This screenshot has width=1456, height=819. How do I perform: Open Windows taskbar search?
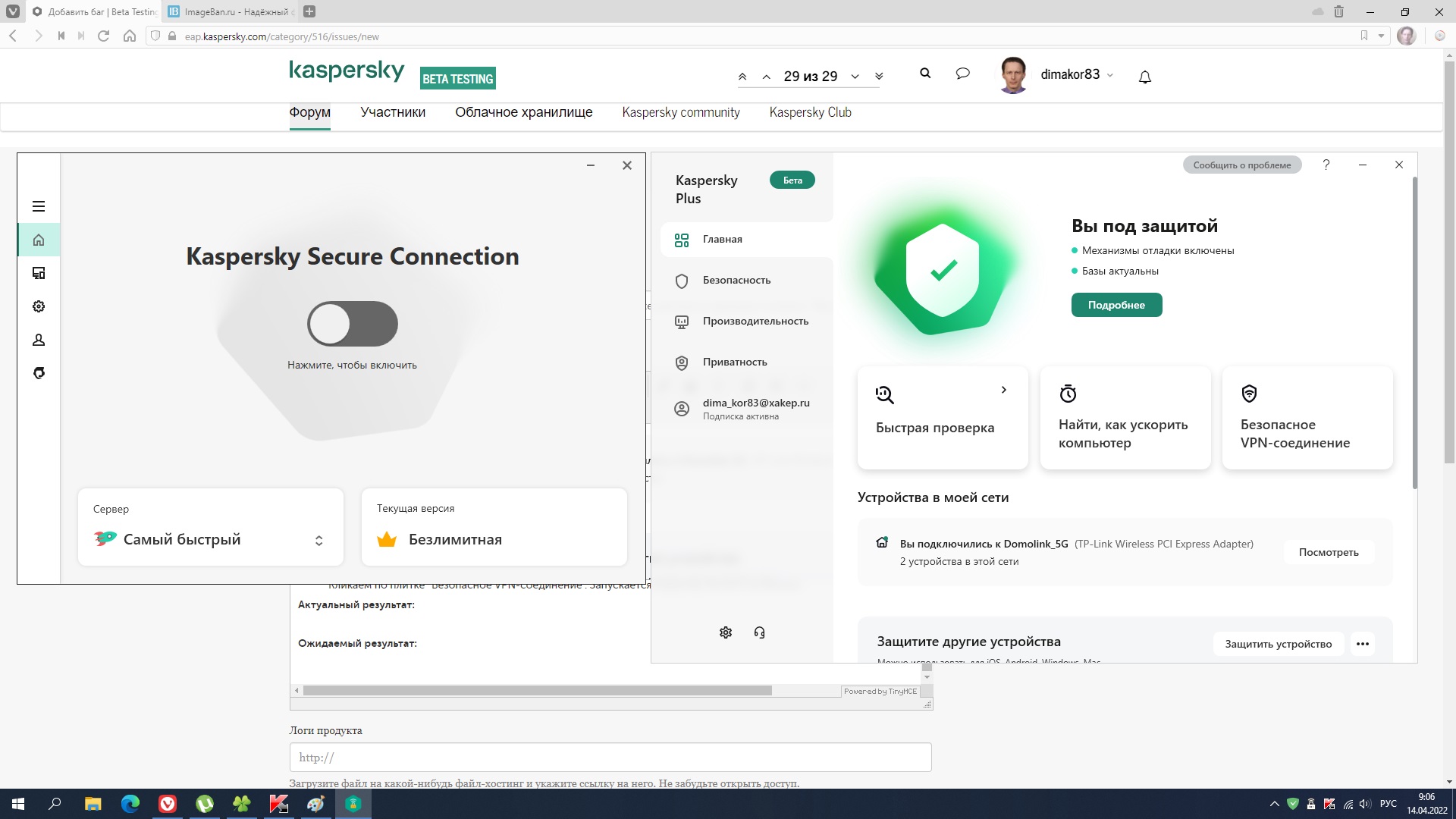pos(55,804)
